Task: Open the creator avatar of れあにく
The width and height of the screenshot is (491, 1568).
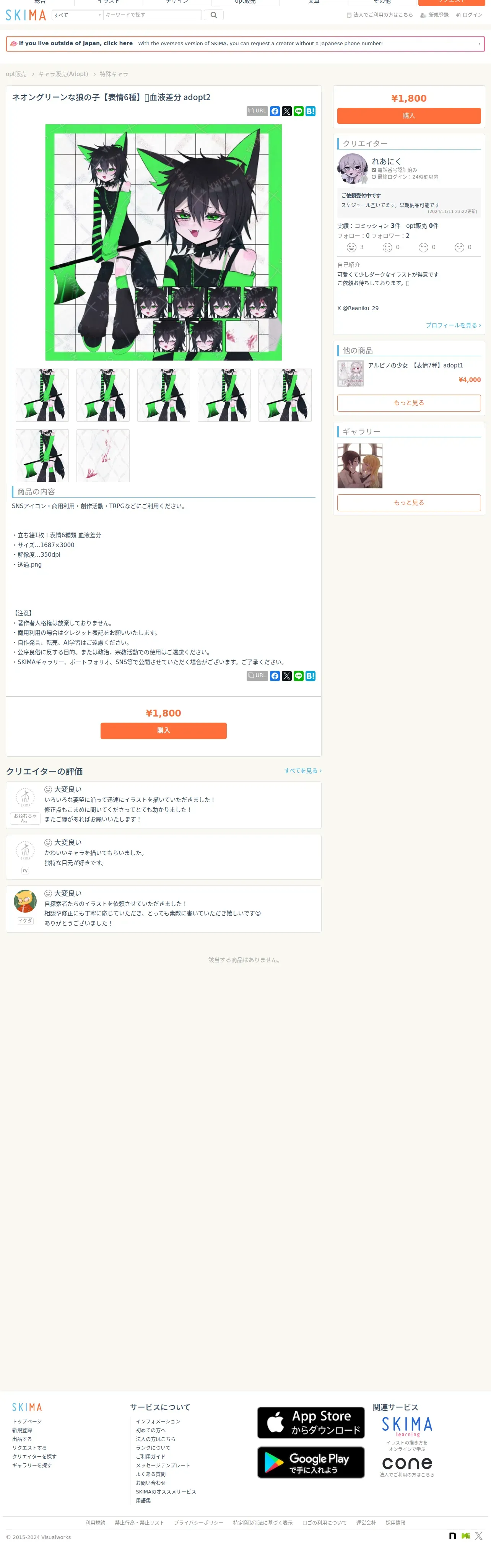Action: 353,169
